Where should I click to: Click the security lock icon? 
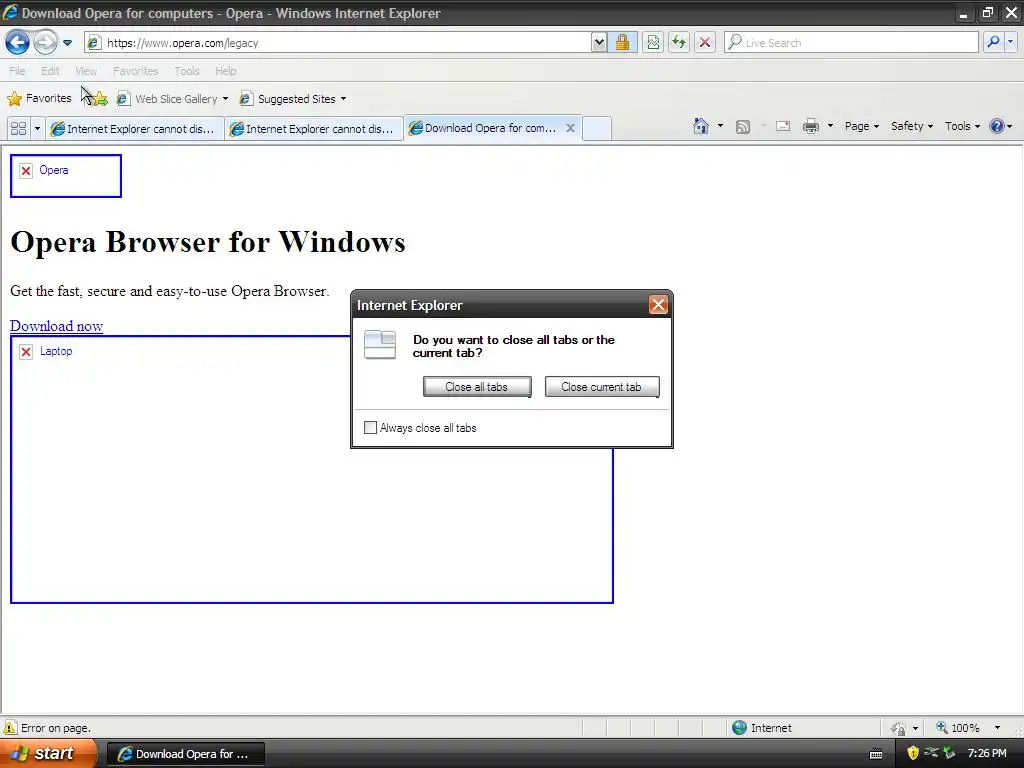[x=622, y=43]
